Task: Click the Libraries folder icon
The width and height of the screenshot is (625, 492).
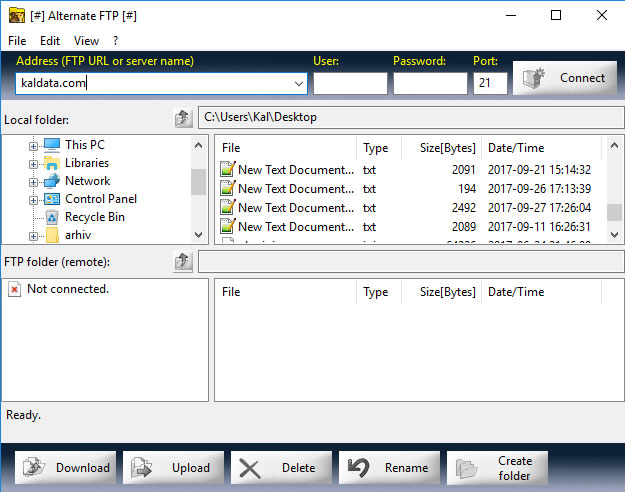Action: 52,163
